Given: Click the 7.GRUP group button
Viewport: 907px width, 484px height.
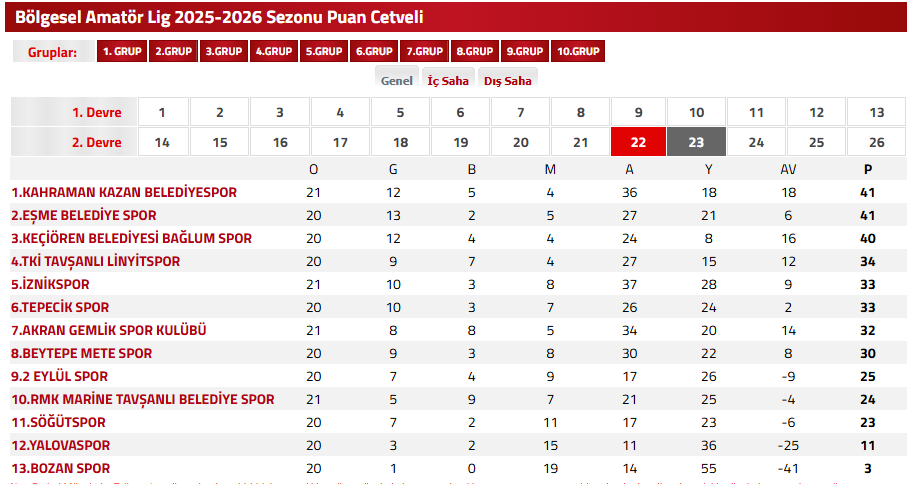Looking at the screenshot, I should click(x=425, y=52).
